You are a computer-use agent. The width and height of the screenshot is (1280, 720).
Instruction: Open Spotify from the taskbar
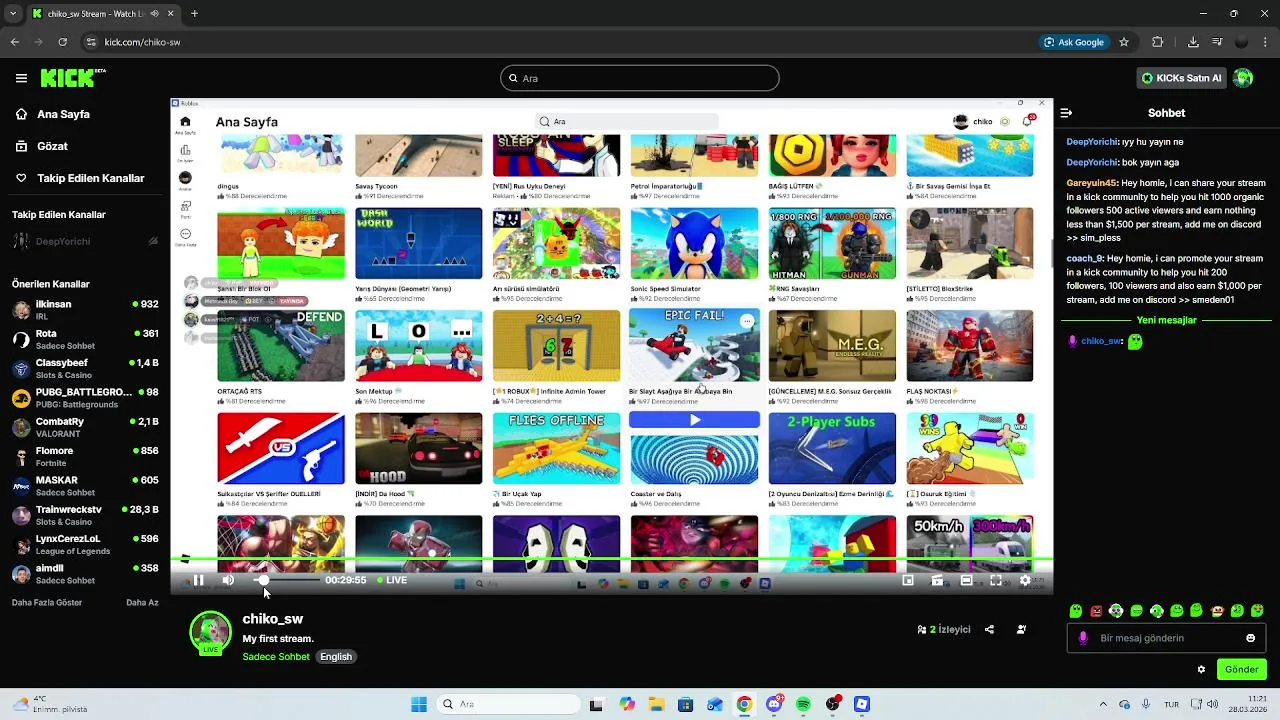point(803,704)
